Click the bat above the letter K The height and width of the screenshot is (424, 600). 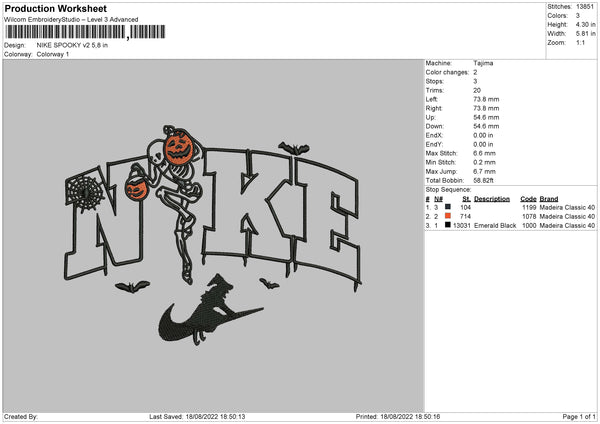(x=293, y=148)
